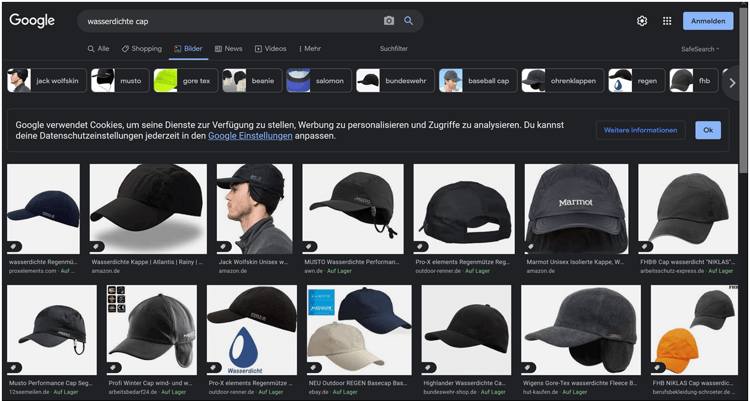Click the amazon.de source under Marmot
This screenshot has height=401, width=750.
[540, 271]
